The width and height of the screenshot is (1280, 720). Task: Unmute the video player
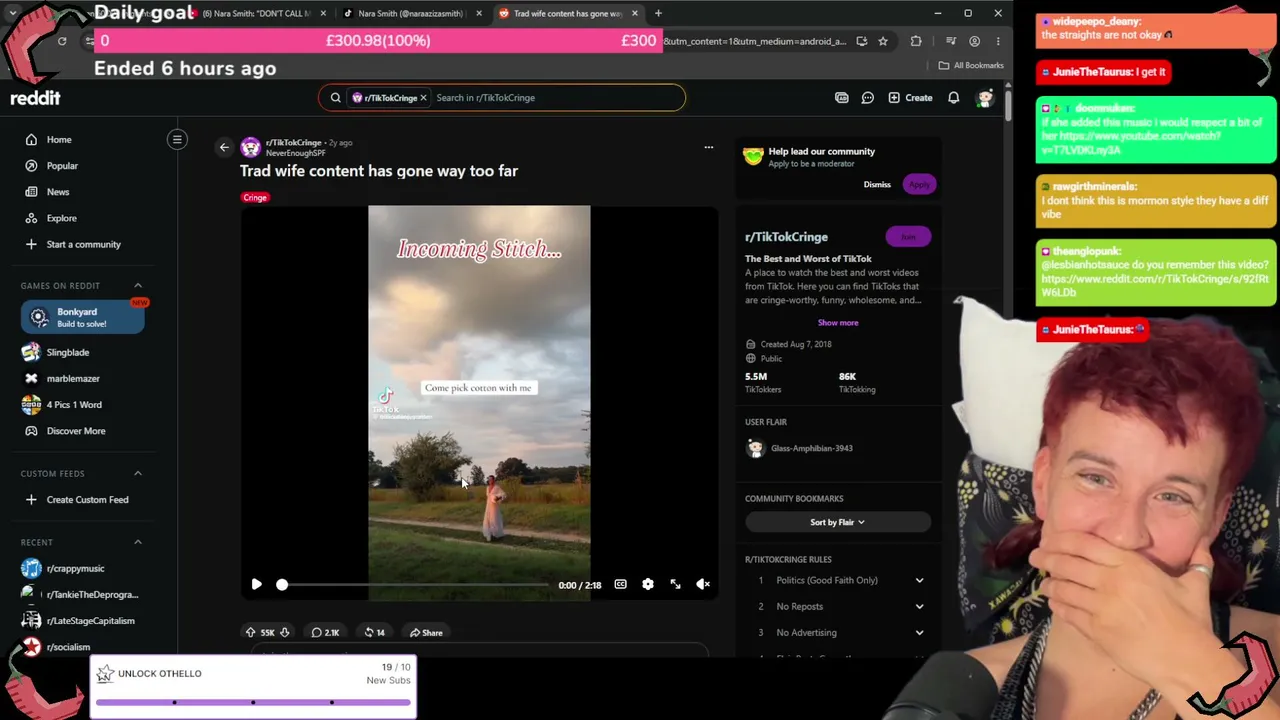click(x=704, y=584)
